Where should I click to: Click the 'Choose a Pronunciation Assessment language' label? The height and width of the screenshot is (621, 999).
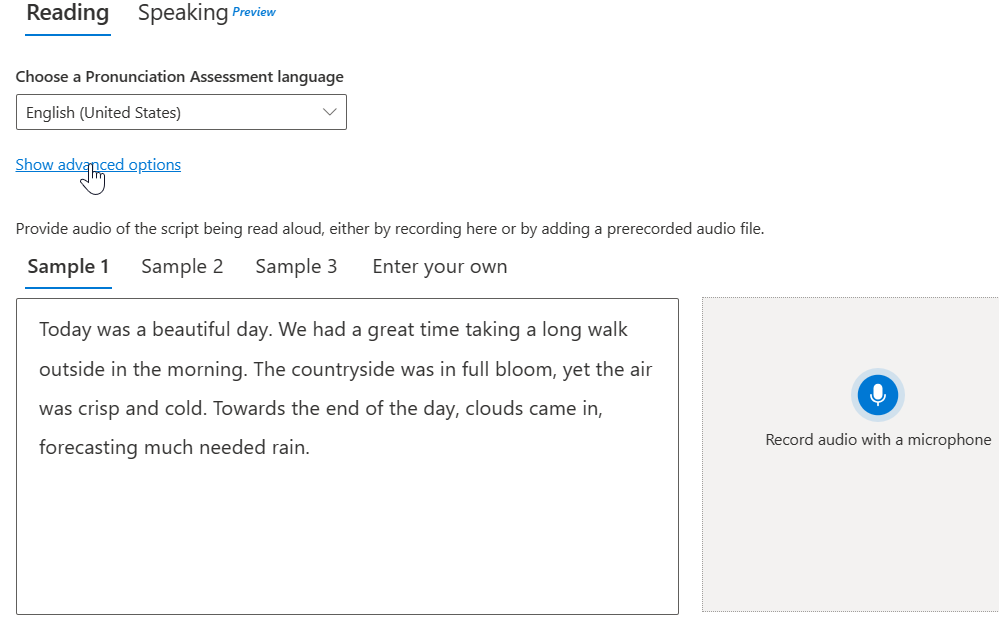[179, 77]
